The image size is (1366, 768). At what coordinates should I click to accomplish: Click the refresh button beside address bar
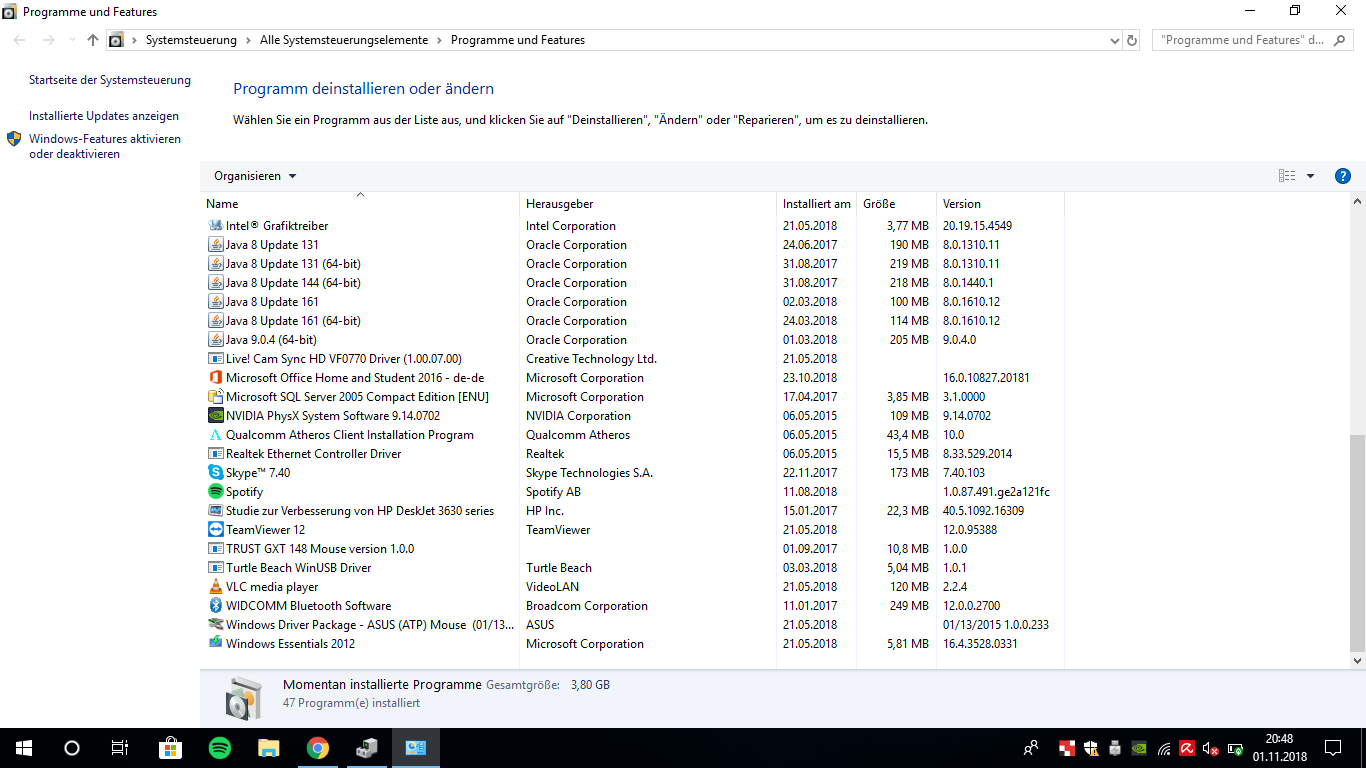[x=1132, y=40]
